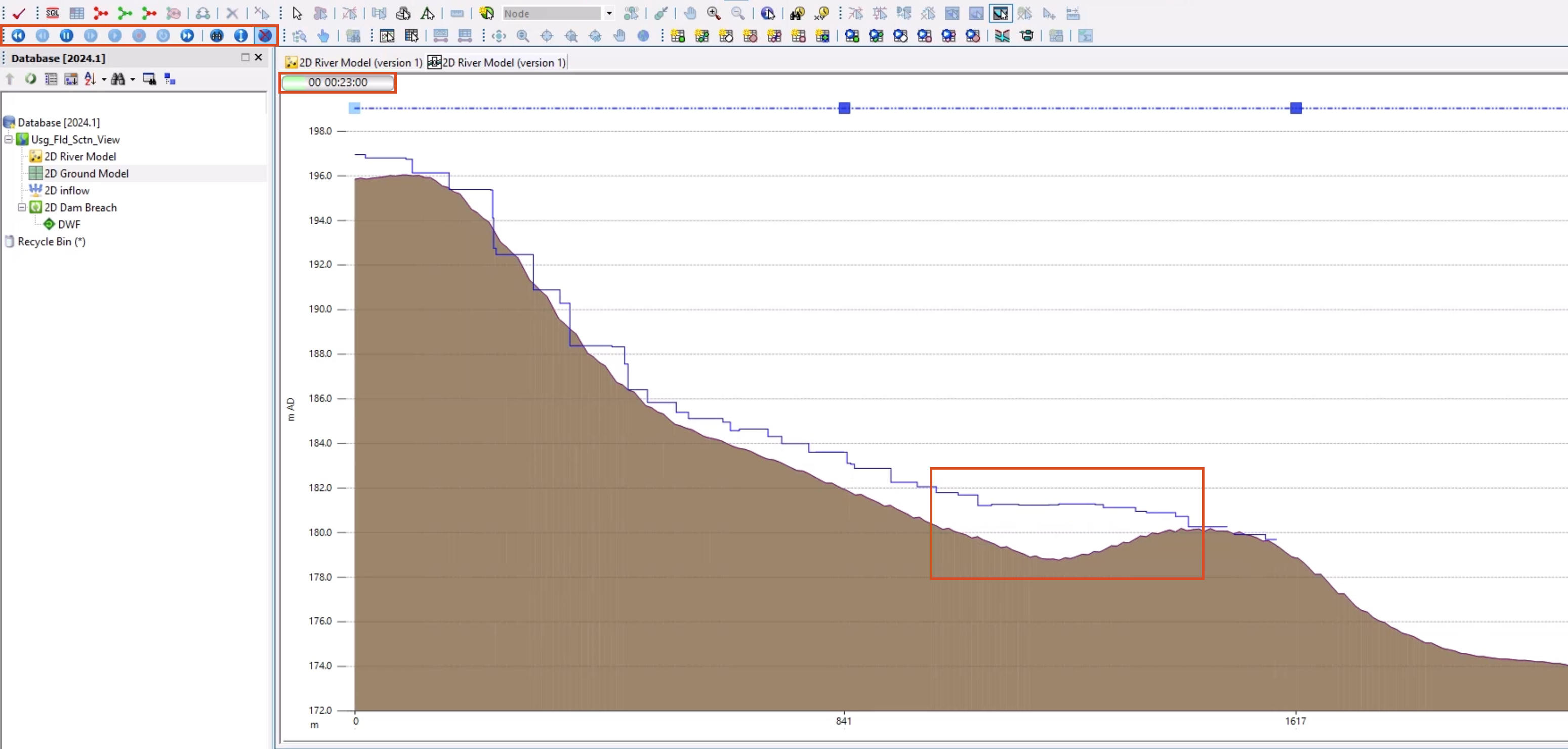The image size is (1568, 749).
Task: Click the XY clock results icon
Action: click(x=822, y=13)
